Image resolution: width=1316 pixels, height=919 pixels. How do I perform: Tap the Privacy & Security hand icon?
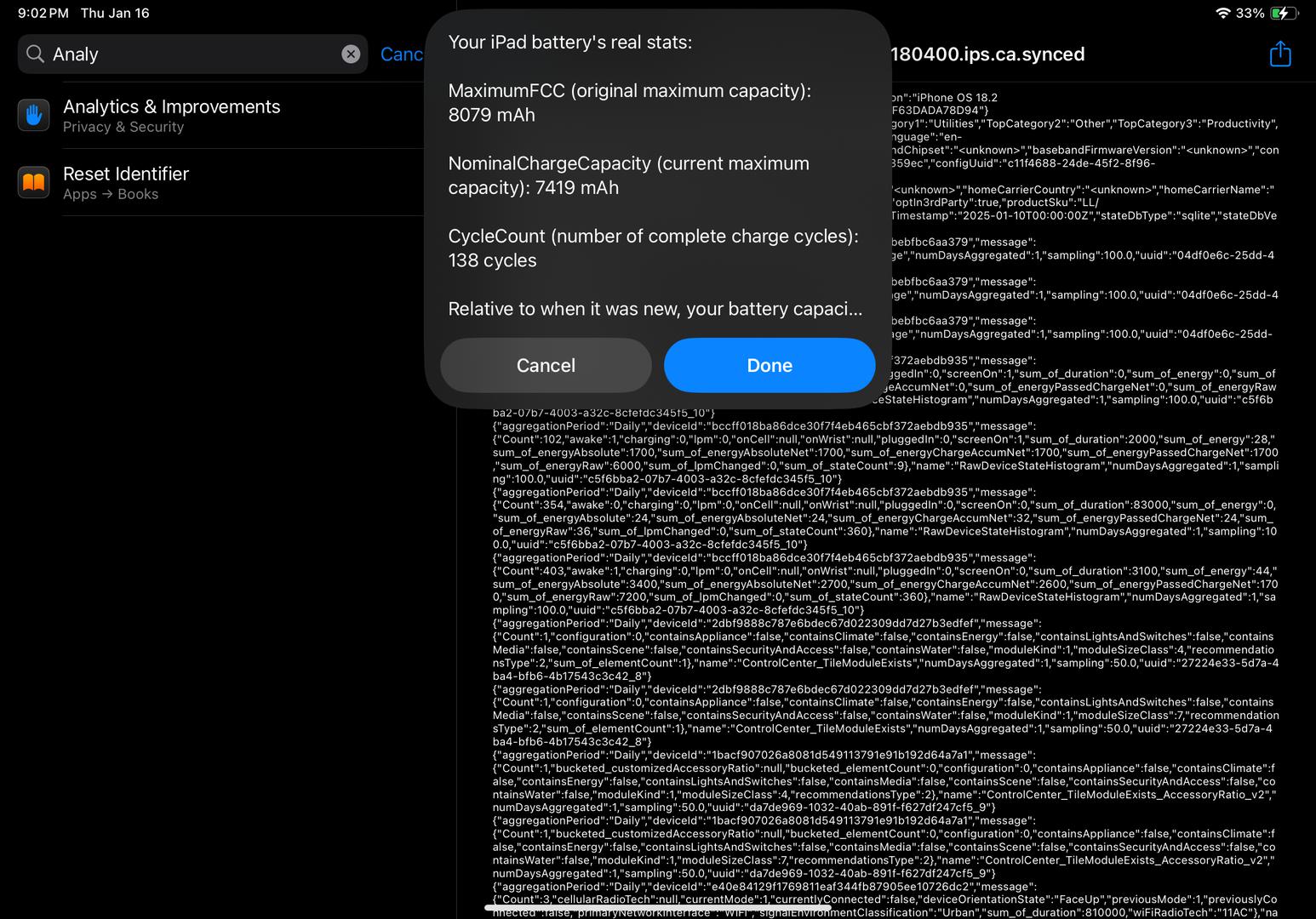tap(33, 115)
